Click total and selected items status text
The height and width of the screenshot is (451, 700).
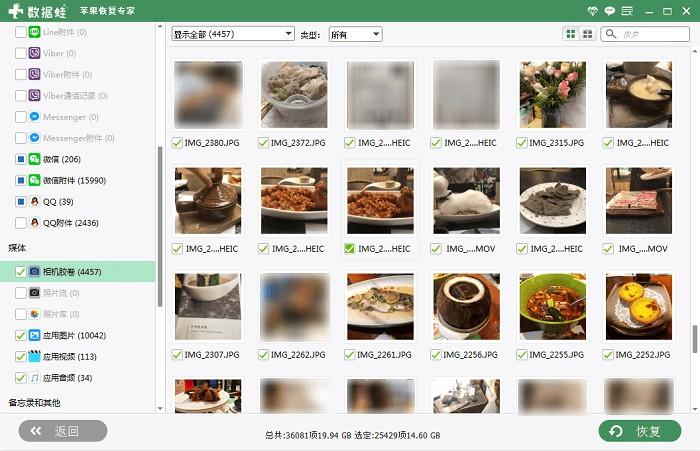tap(353, 435)
